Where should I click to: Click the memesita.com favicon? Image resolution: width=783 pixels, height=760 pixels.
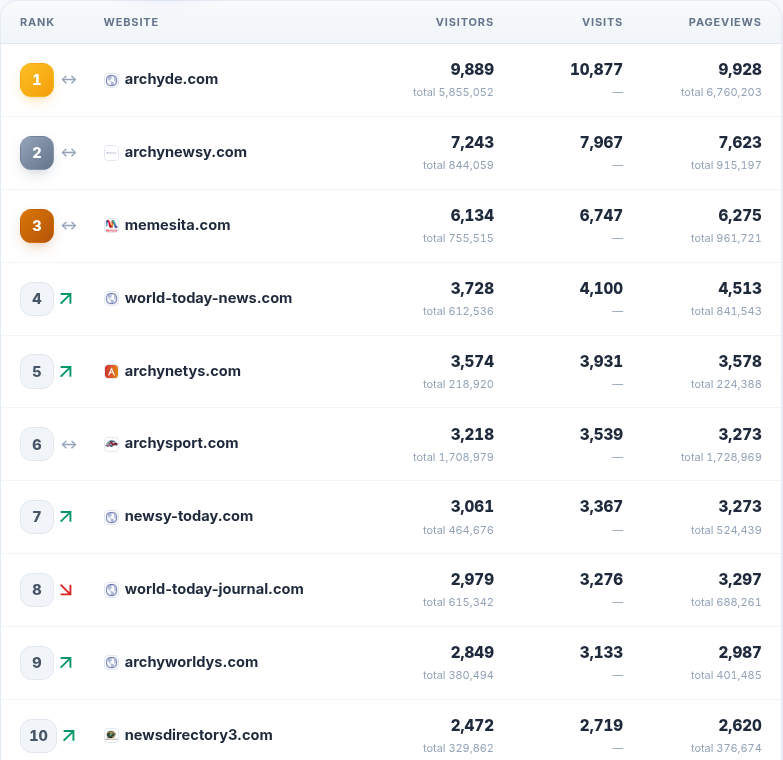click(x=111, y=226)
